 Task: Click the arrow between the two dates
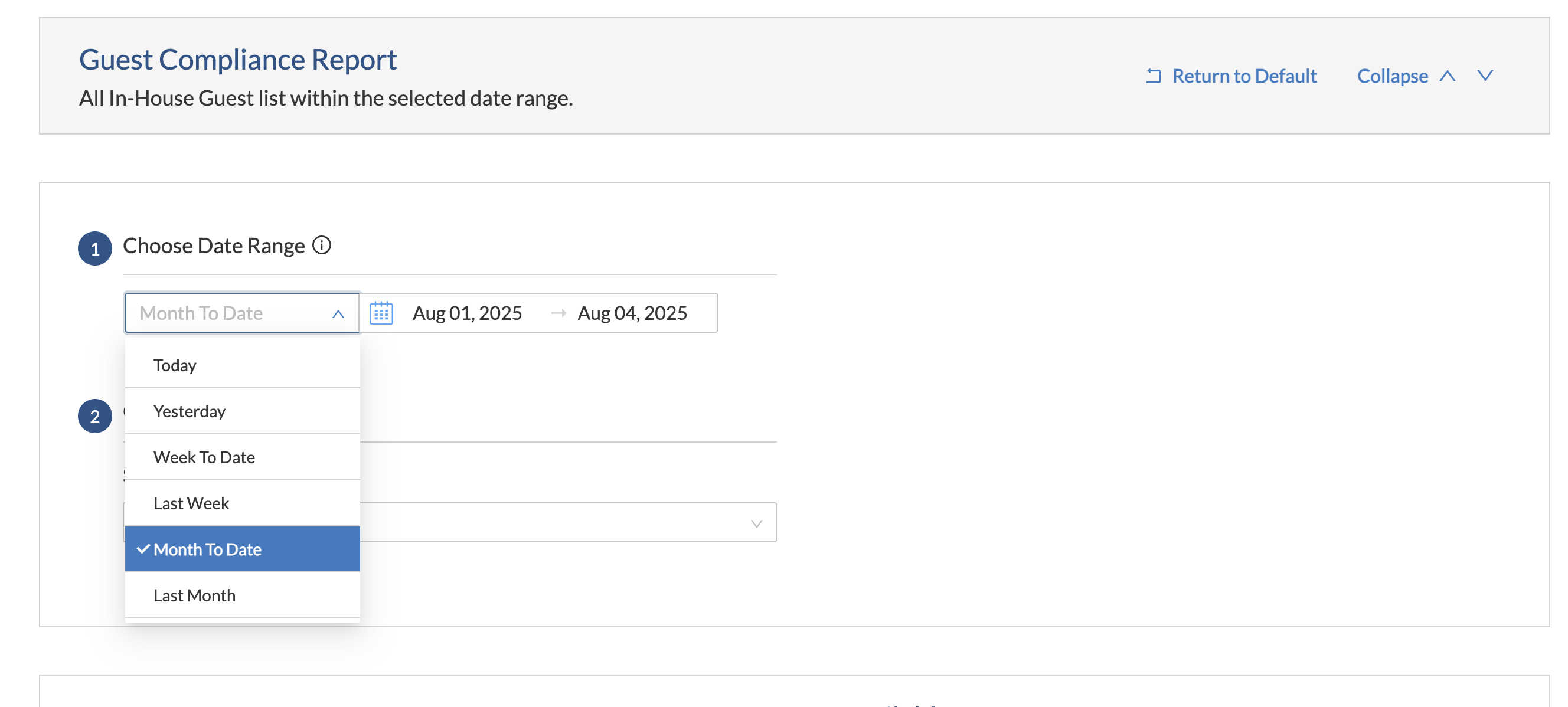[557, 313]
